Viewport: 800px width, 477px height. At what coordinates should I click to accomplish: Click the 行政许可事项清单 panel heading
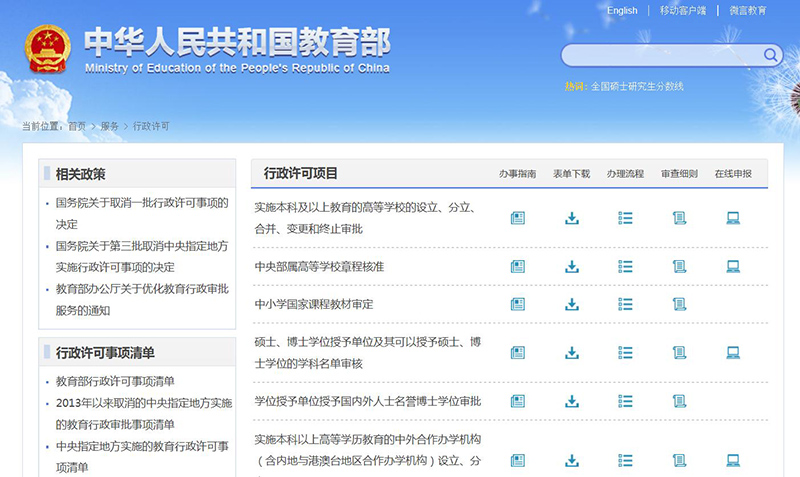(105, 353)
